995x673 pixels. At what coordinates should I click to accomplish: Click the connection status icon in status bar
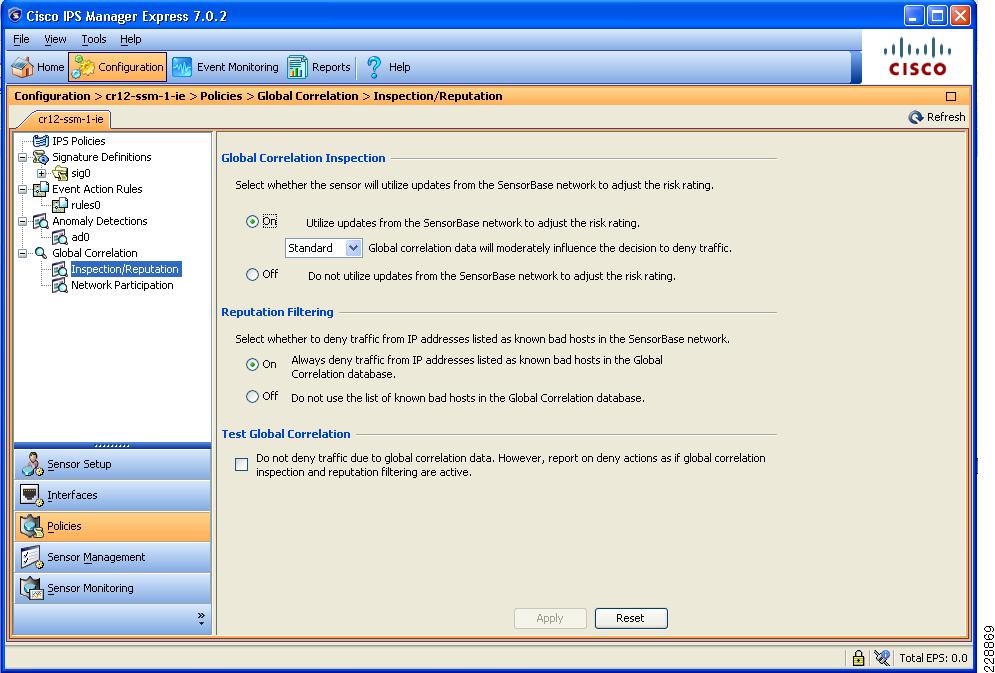(881, 658)
